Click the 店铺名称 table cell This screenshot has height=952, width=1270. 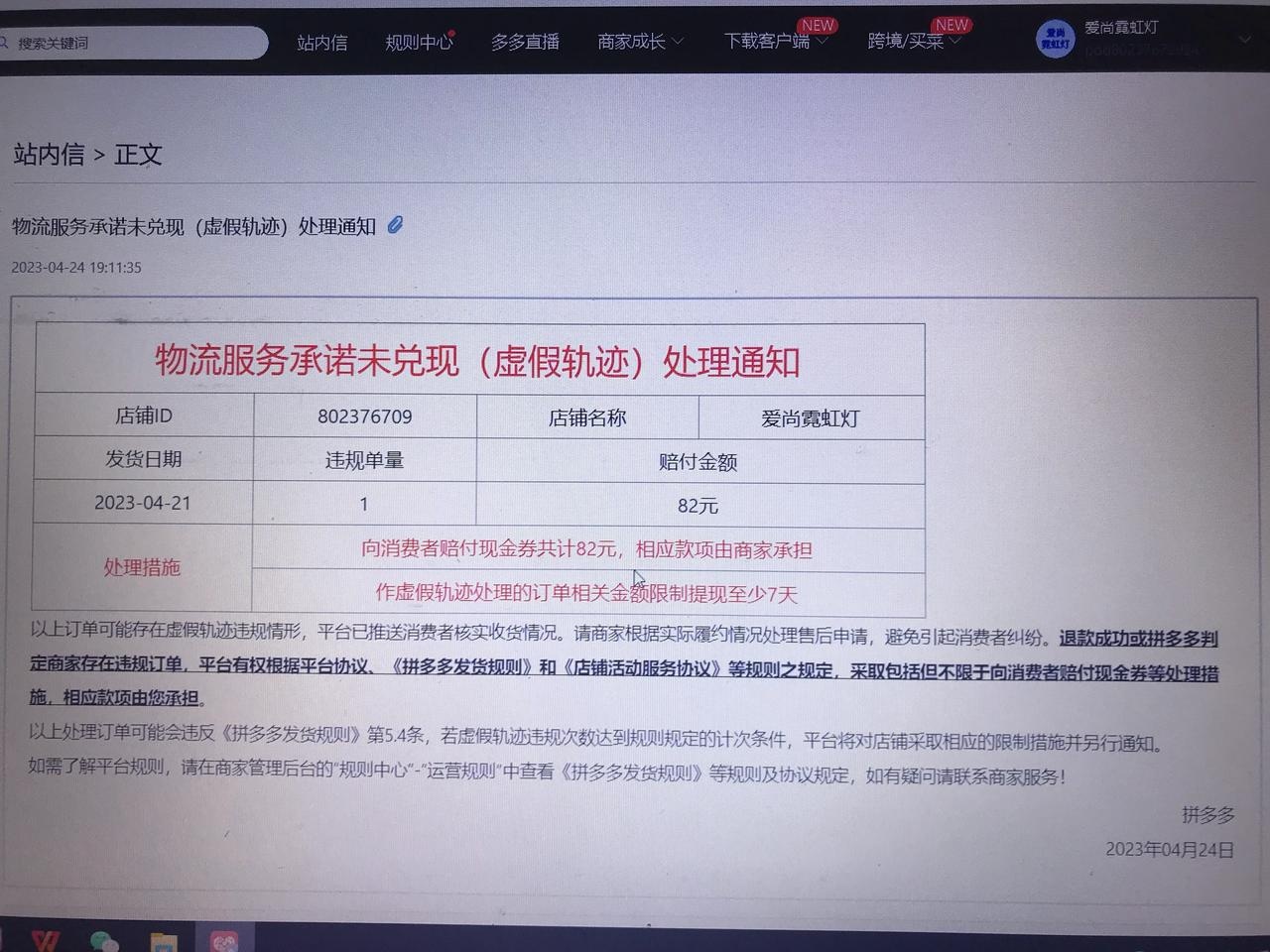coord(587,417)
